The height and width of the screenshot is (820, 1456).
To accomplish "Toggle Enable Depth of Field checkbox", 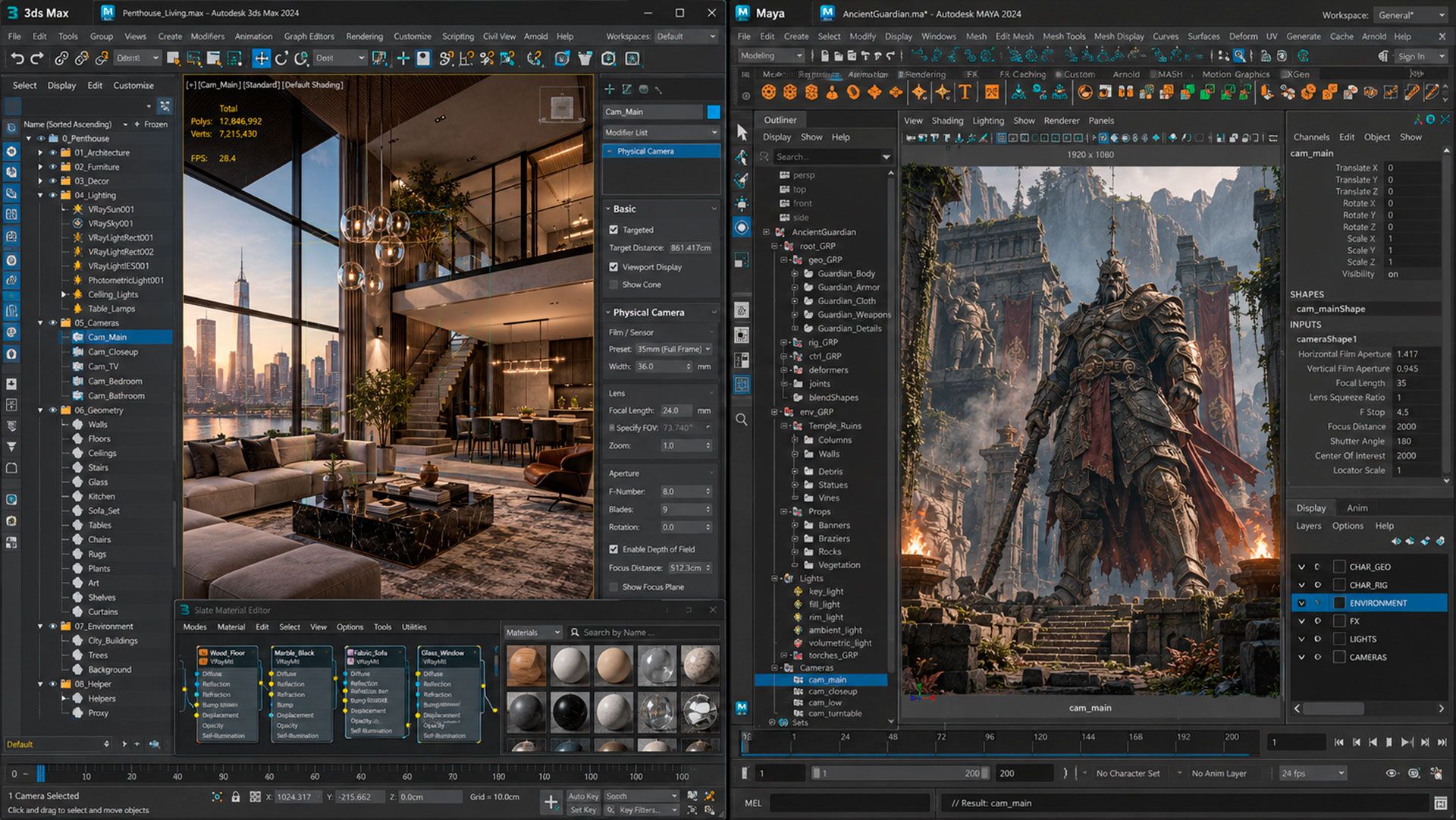I will pyautogui.click(x=613, y=549).
